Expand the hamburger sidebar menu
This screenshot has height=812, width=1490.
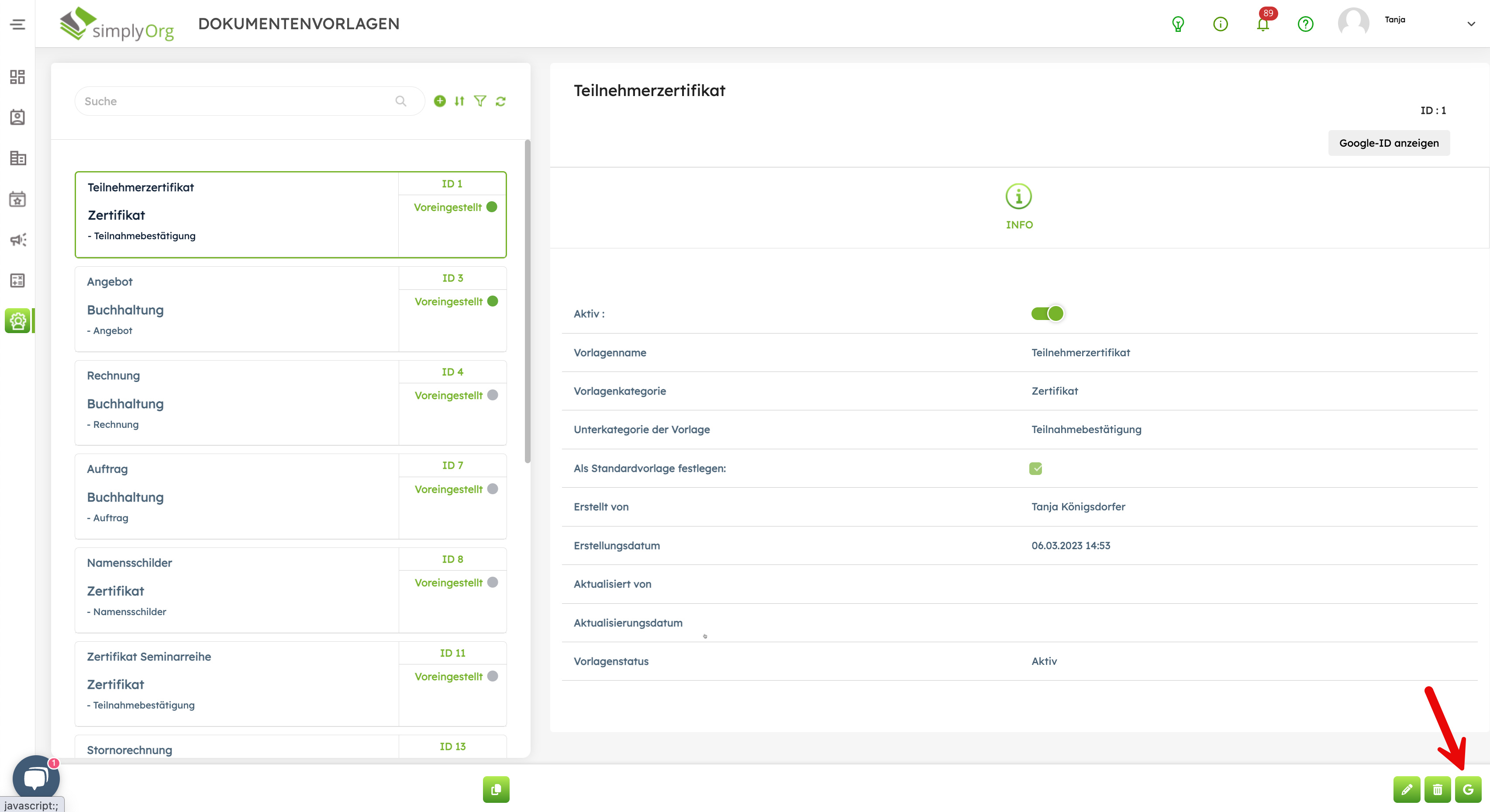tap(18, 24)
